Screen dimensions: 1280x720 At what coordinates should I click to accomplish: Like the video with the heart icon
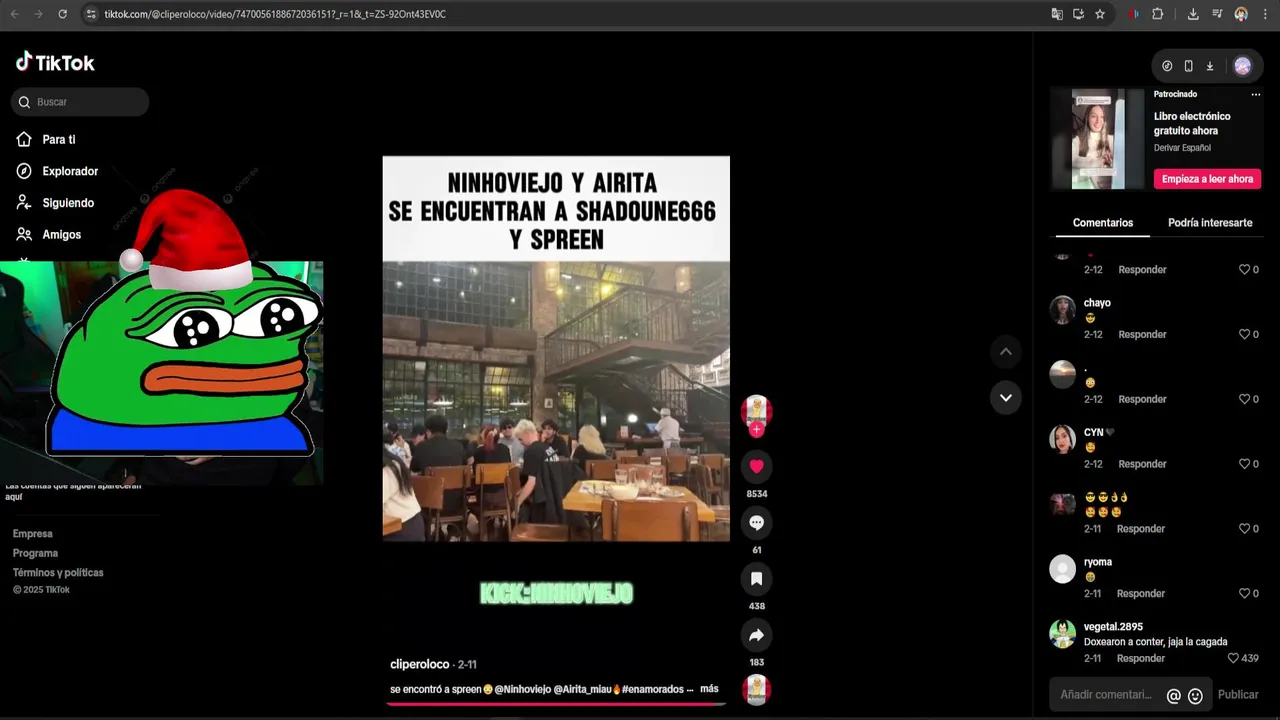756,466
